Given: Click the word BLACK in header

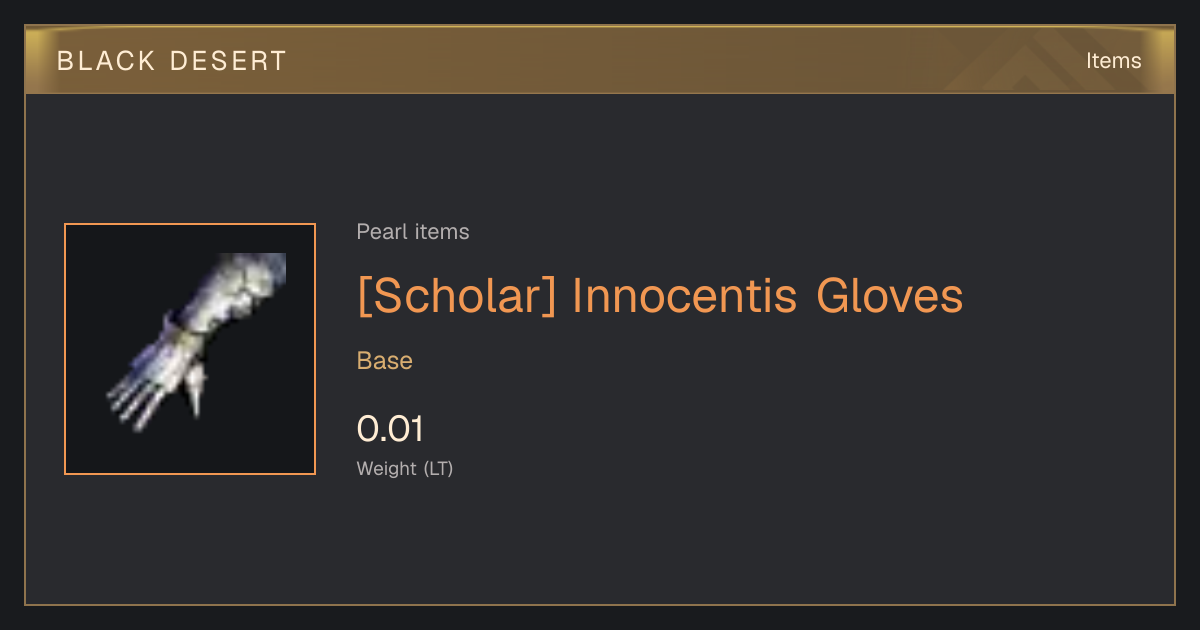Looking at the screenshot, I should (106, 61).
